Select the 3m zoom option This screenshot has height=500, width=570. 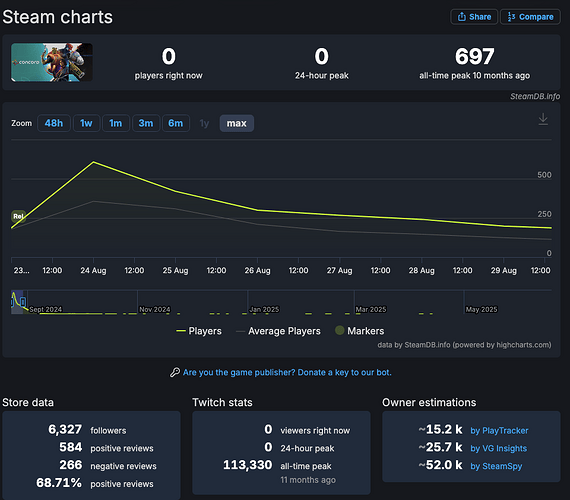(x=146, y=123)
